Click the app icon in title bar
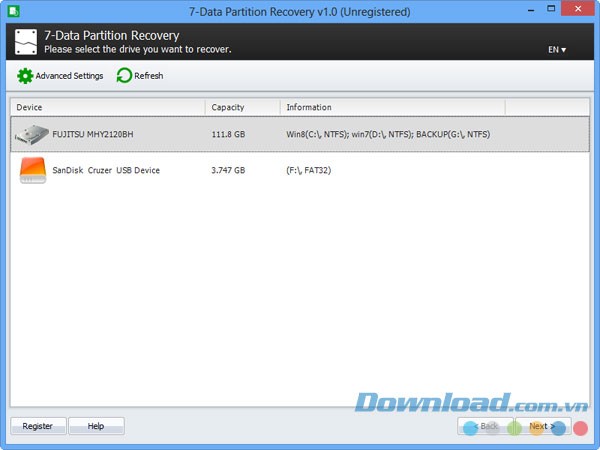 tap(13, 11)
